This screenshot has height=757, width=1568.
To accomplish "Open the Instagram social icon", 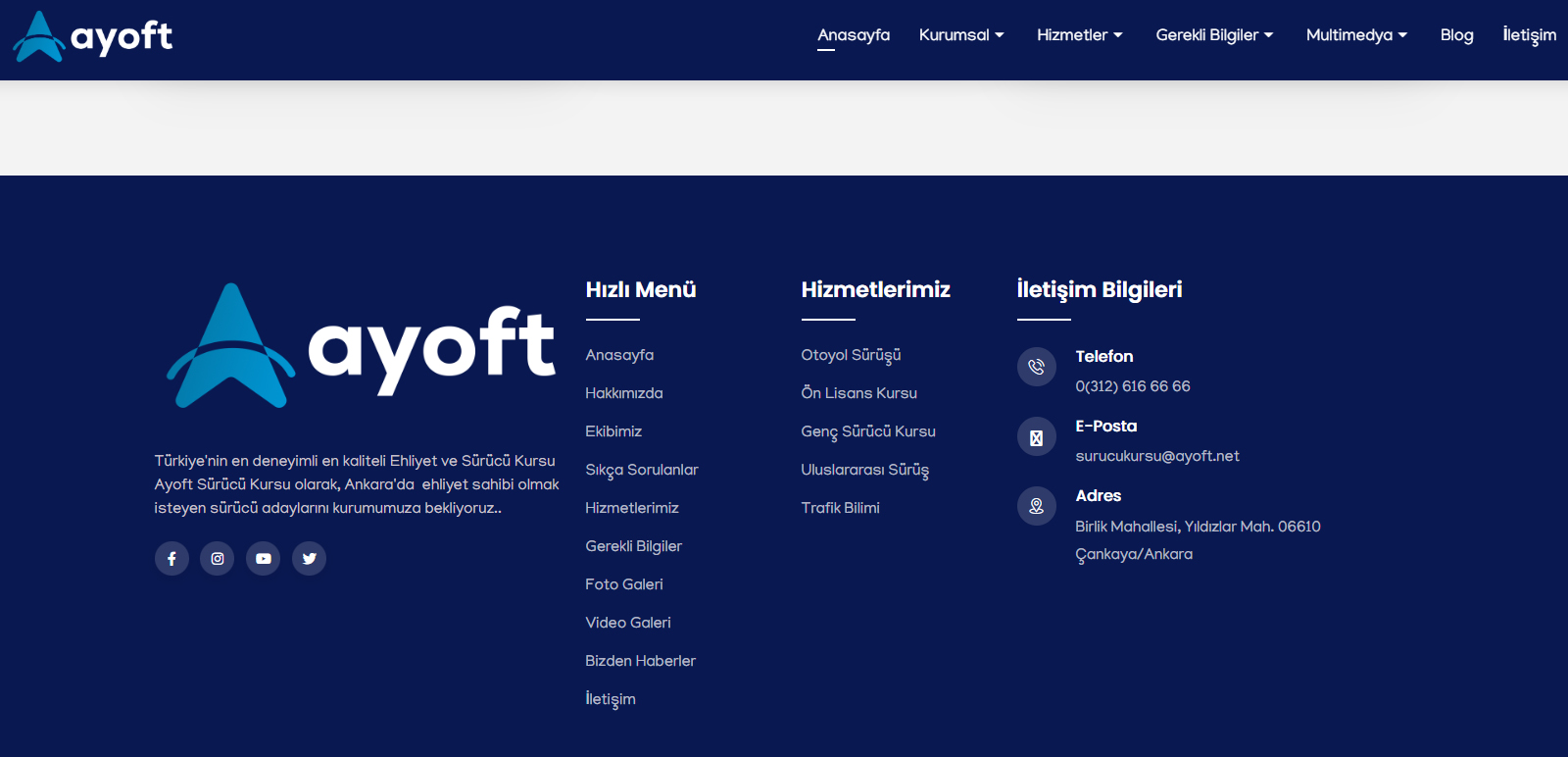I will coord(218,559).
